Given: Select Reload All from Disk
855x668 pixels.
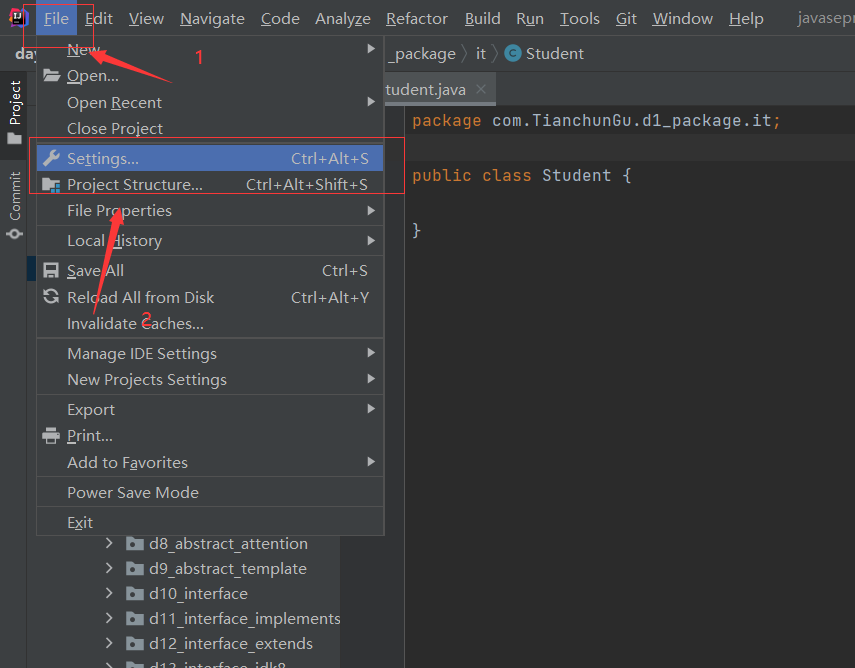Looking at the screenshot, I should click(210, 297).
